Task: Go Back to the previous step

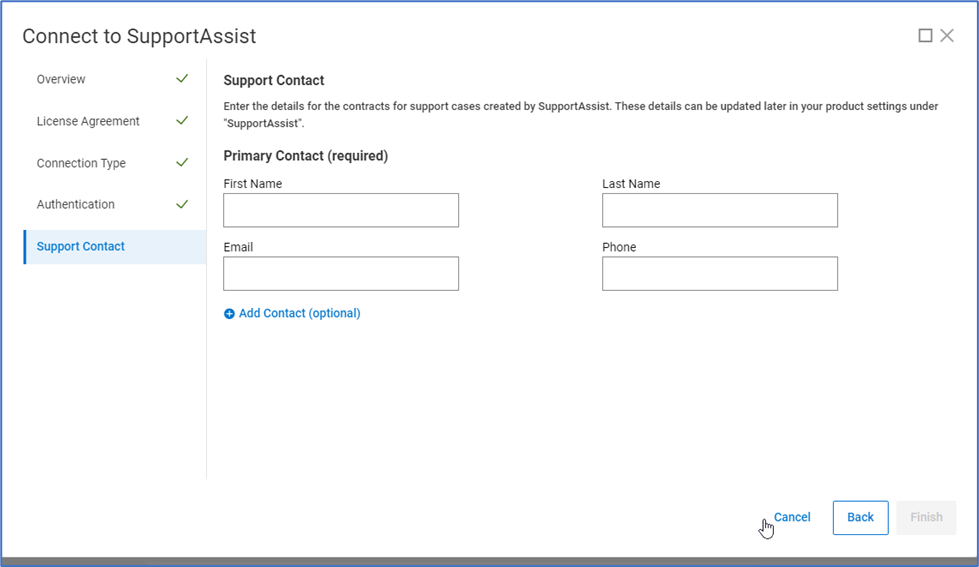Action: [860, 518]
